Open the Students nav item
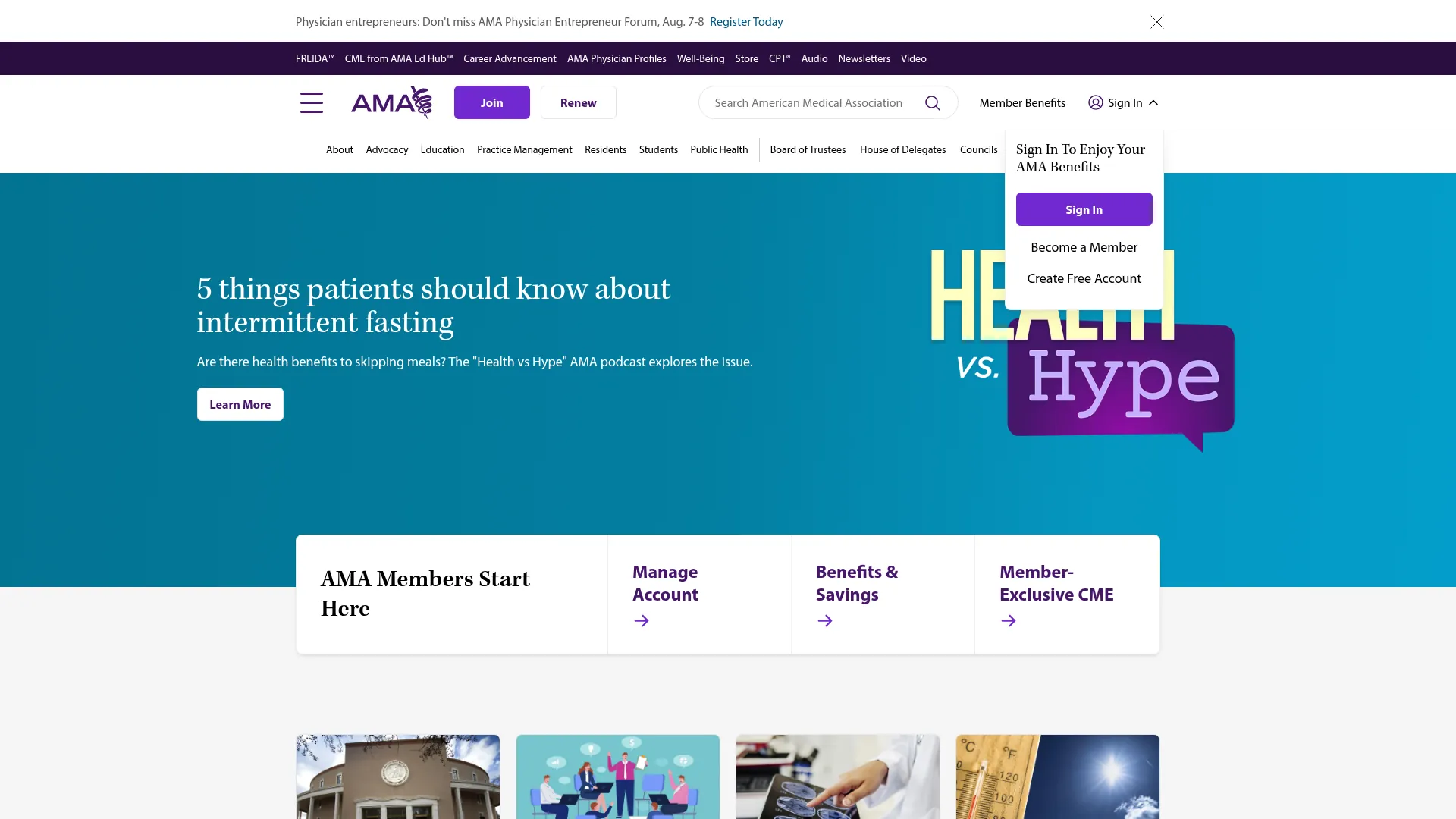The image size is (1456, 819). click(x=658, y=149)
